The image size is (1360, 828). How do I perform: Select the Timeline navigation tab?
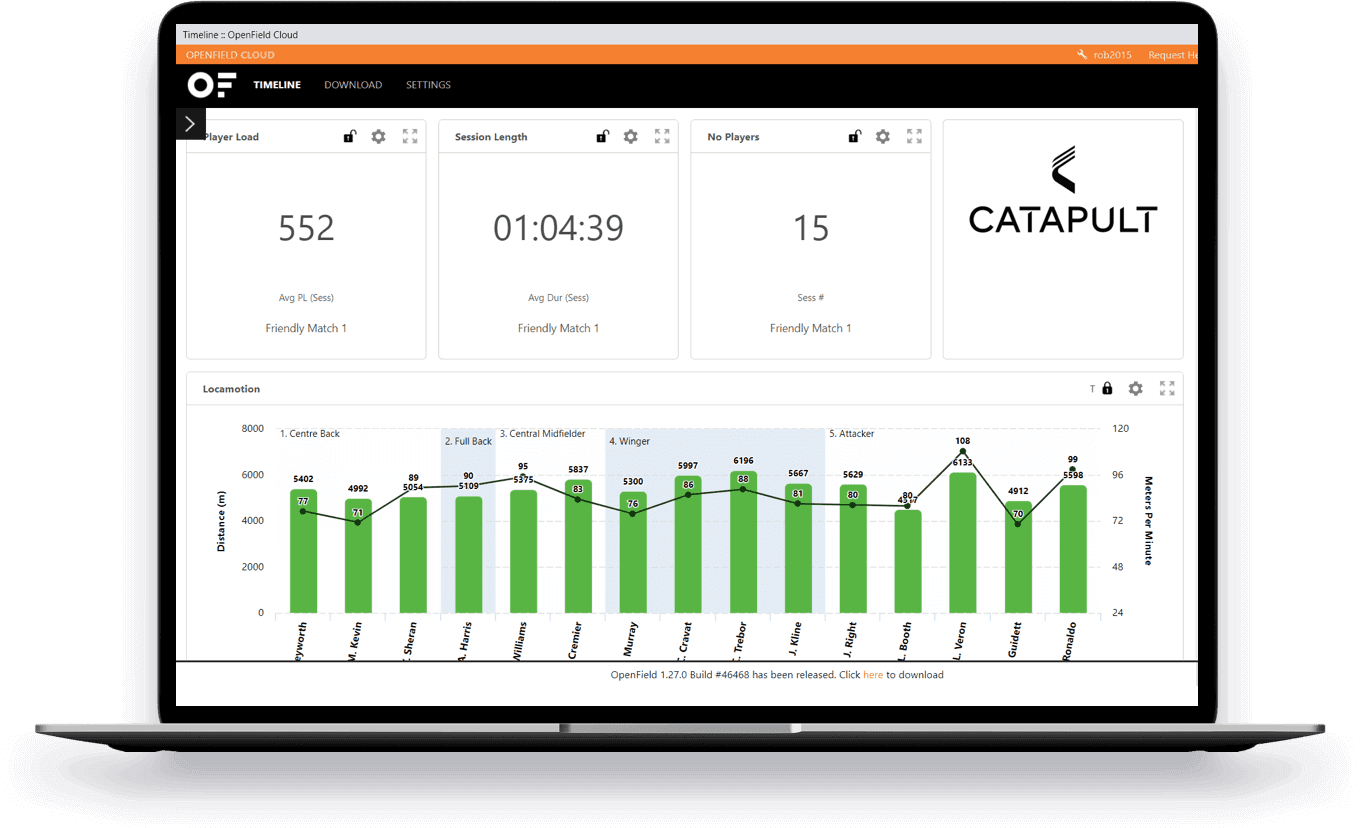(x=277, y=85)
